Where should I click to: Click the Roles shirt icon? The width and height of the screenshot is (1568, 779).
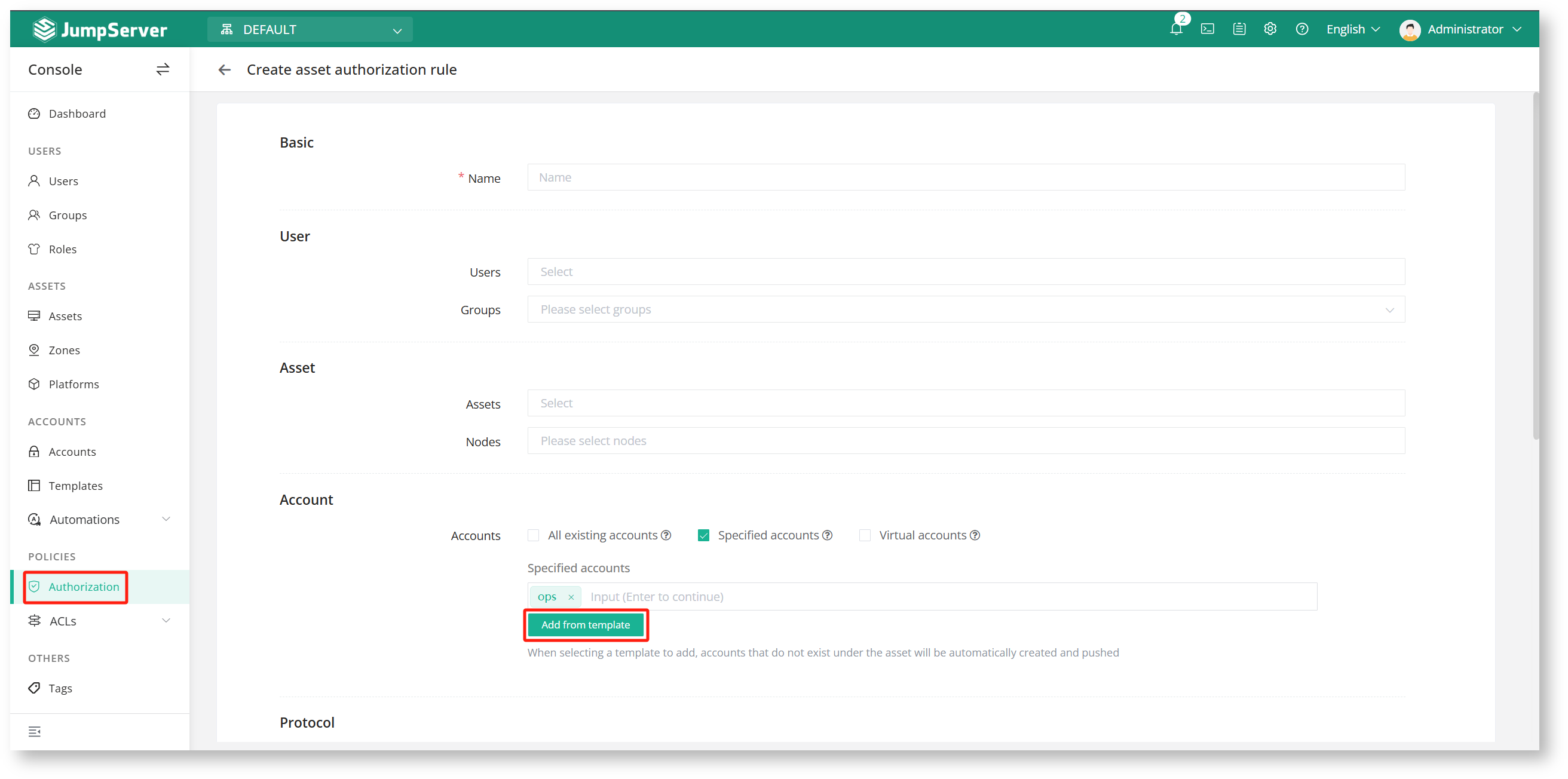click(34, 249)
